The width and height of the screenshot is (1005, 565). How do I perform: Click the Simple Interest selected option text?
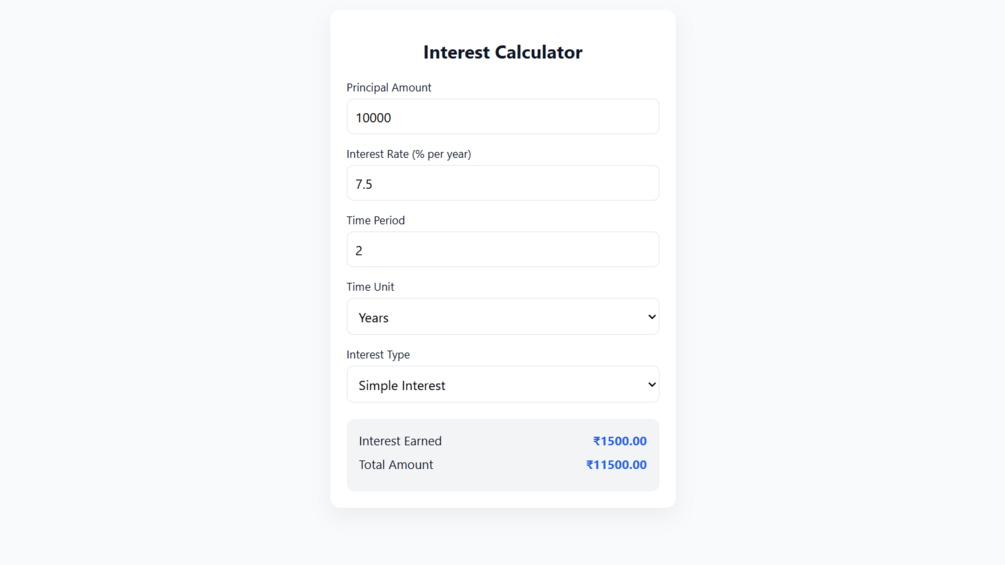(402, 386)
